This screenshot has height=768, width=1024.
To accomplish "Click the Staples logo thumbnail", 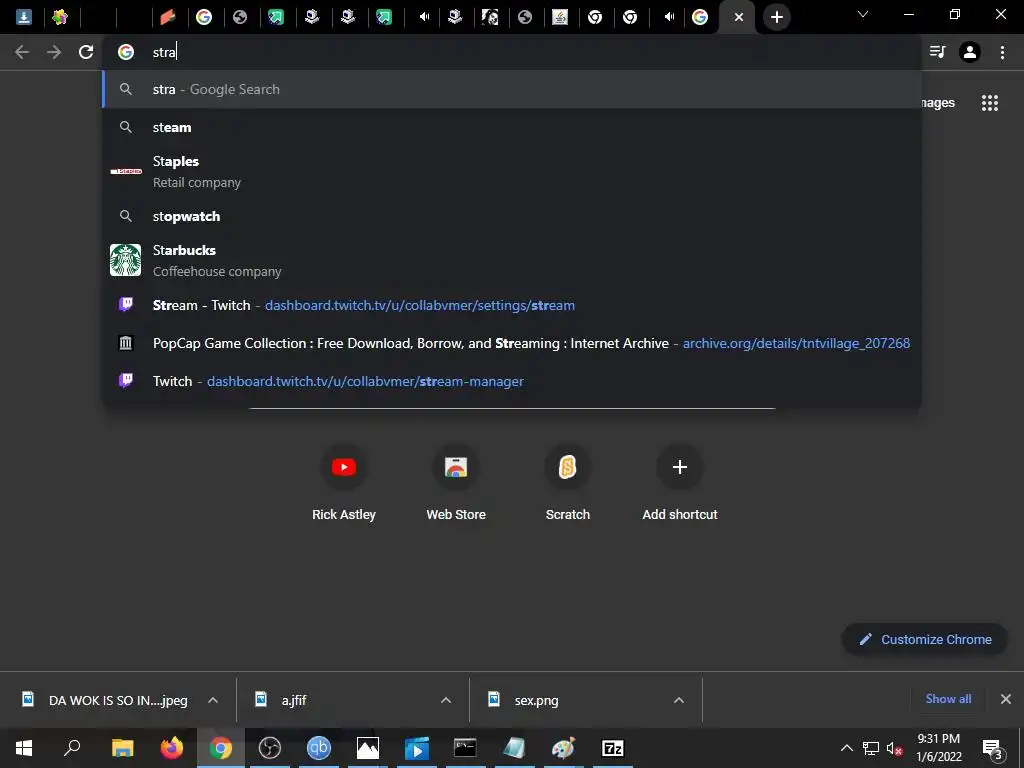I will coord(125,171).
